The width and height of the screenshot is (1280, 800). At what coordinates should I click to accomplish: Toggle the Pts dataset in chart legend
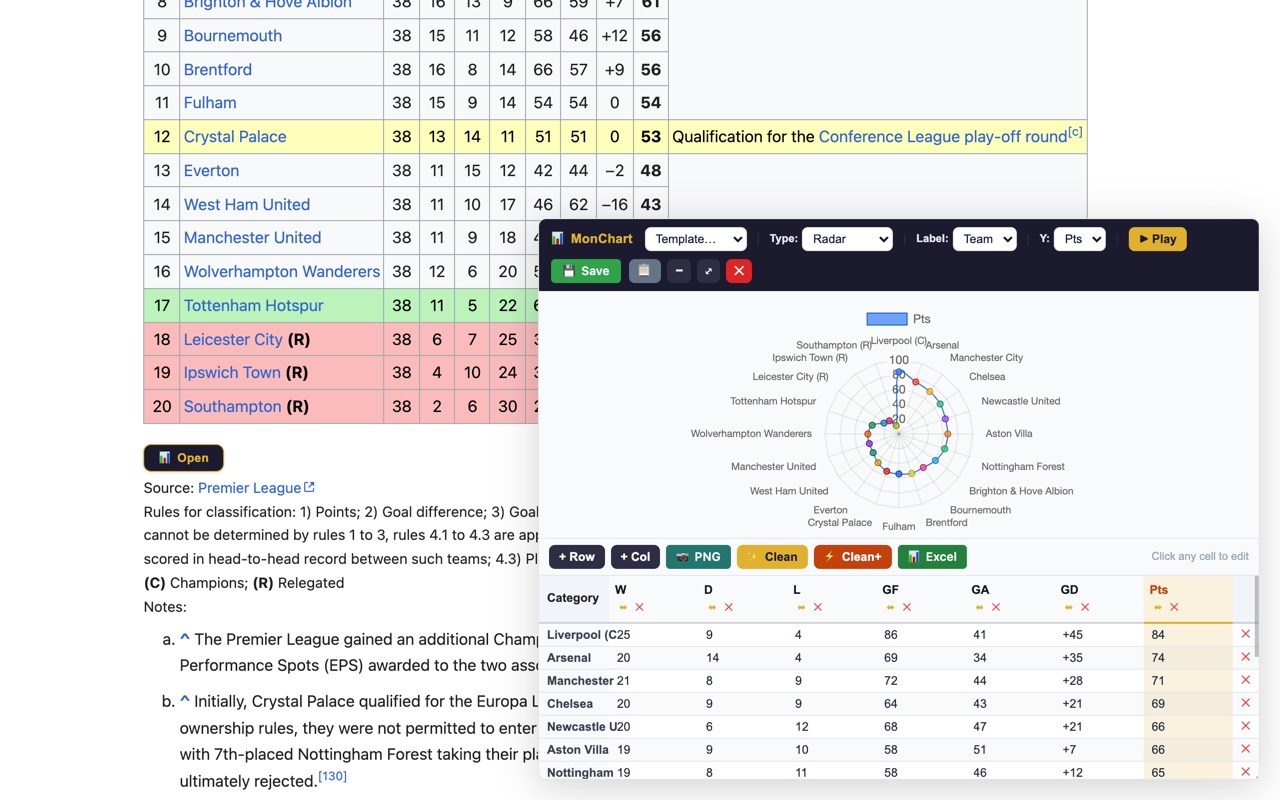898,319
